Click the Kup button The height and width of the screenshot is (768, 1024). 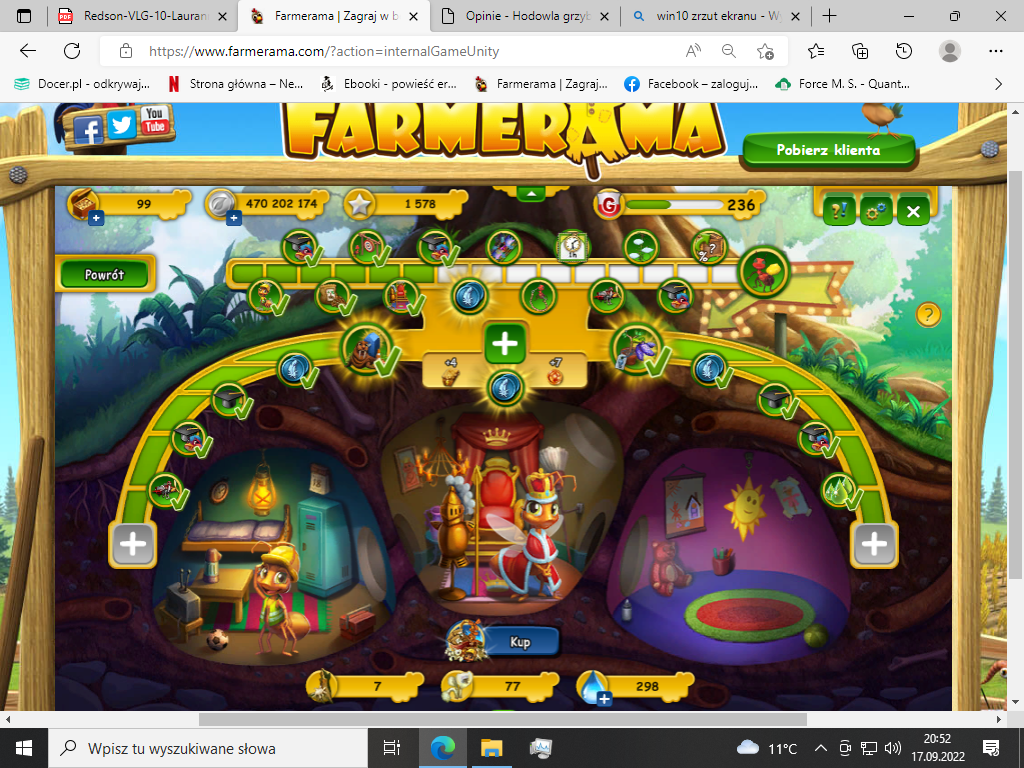520,642
